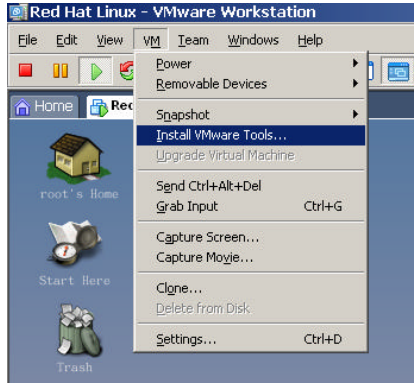Viewport: 418px width, 388px height.
Task: Click the blue window view icon in toolbar
Action: pos(398,71)
